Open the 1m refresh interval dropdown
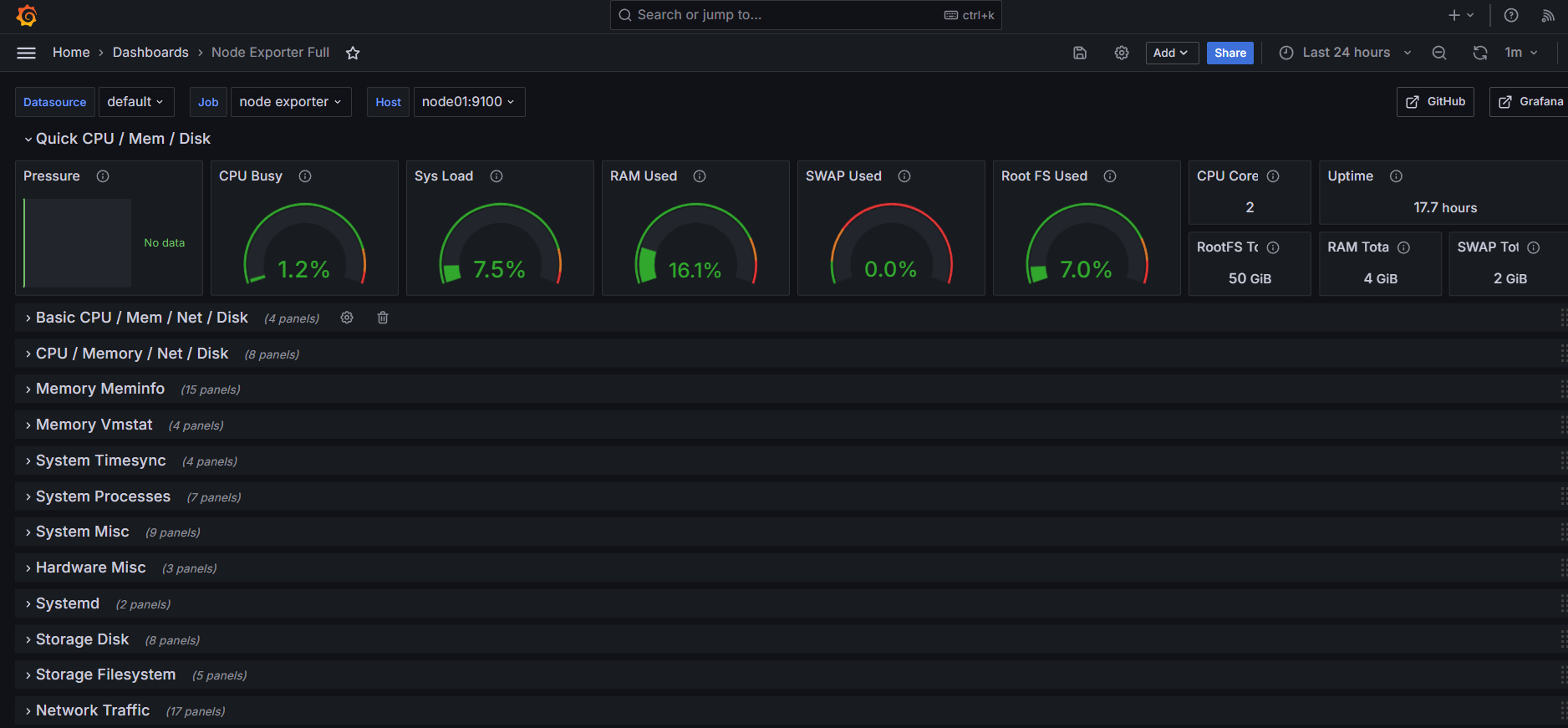The image size is (1568, 728). 1521,53
